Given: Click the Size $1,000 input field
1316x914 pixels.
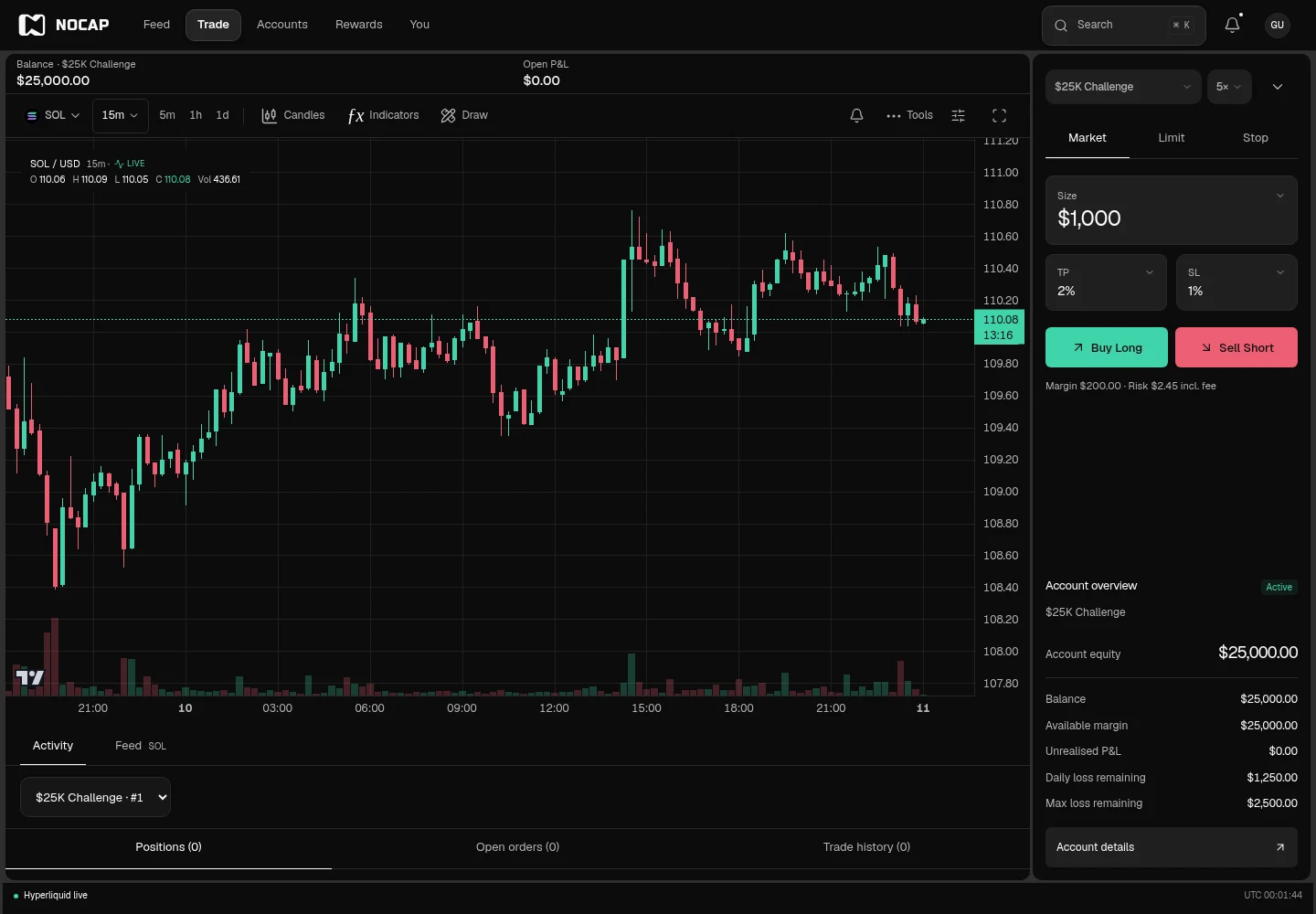Looking at the screenshot, I should pos(1172,210).
